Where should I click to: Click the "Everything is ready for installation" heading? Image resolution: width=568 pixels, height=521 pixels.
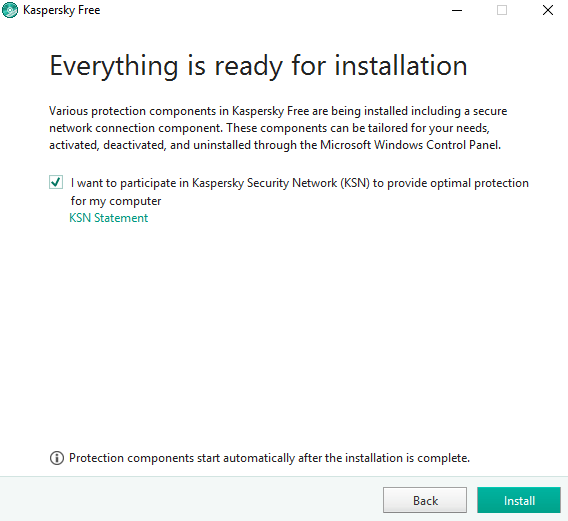(258, 66)
